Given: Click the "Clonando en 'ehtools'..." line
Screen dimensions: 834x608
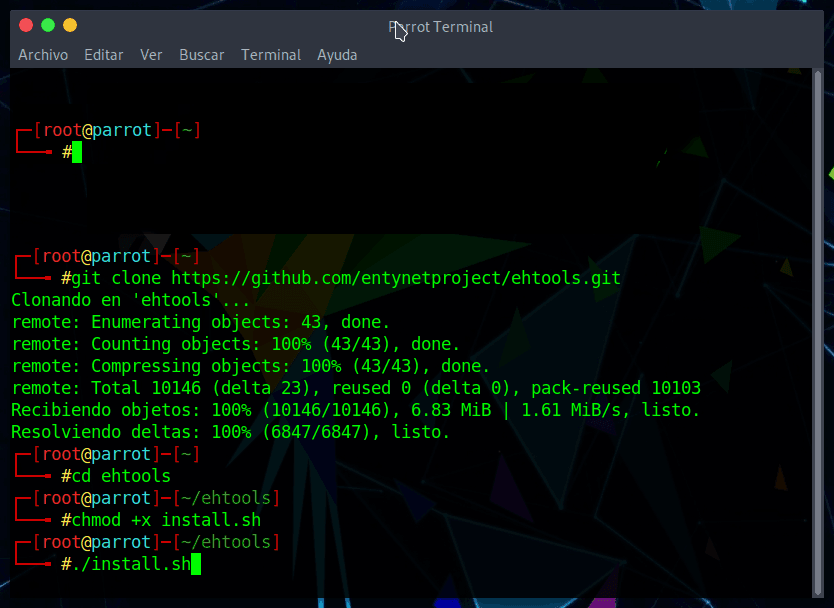Looking at the screenshot, I should click(130, 300).
